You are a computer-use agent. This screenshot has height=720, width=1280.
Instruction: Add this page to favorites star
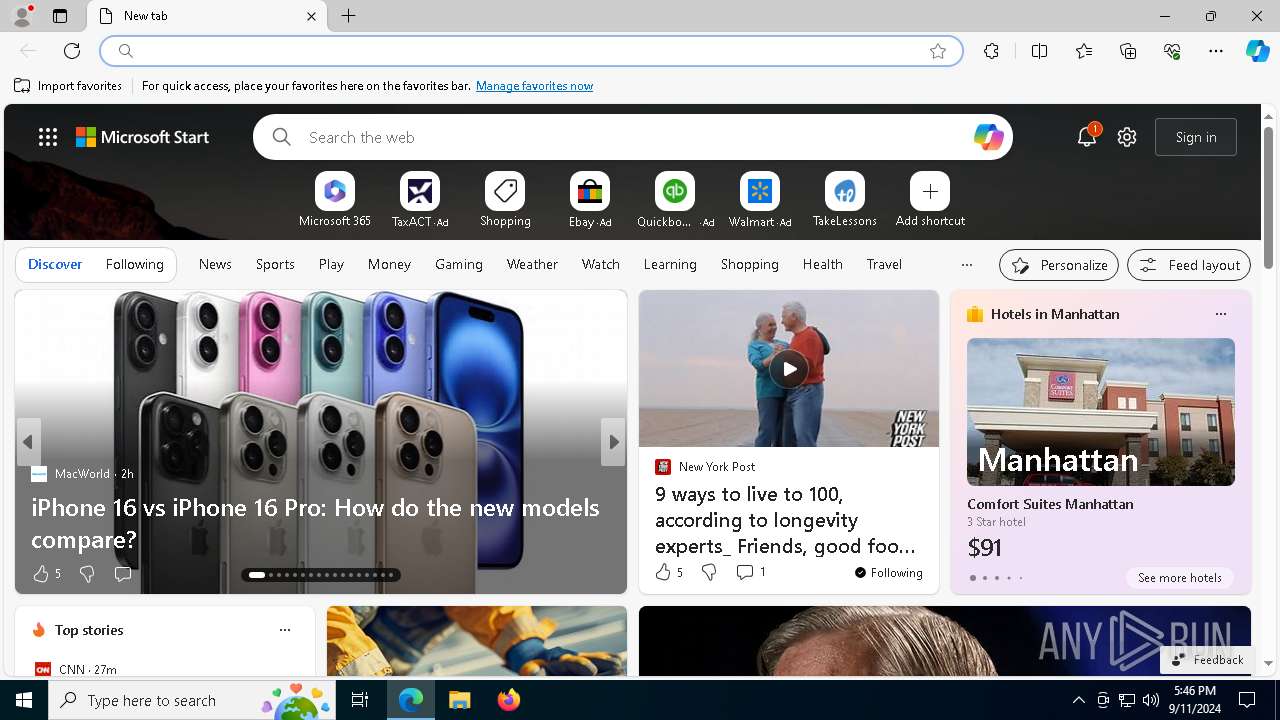pos(937,51)
